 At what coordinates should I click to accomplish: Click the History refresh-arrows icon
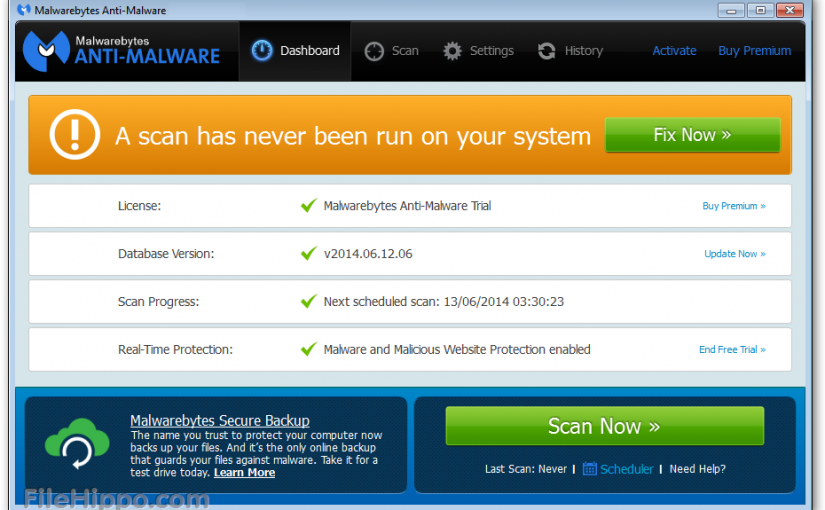[x=547, y=51]
